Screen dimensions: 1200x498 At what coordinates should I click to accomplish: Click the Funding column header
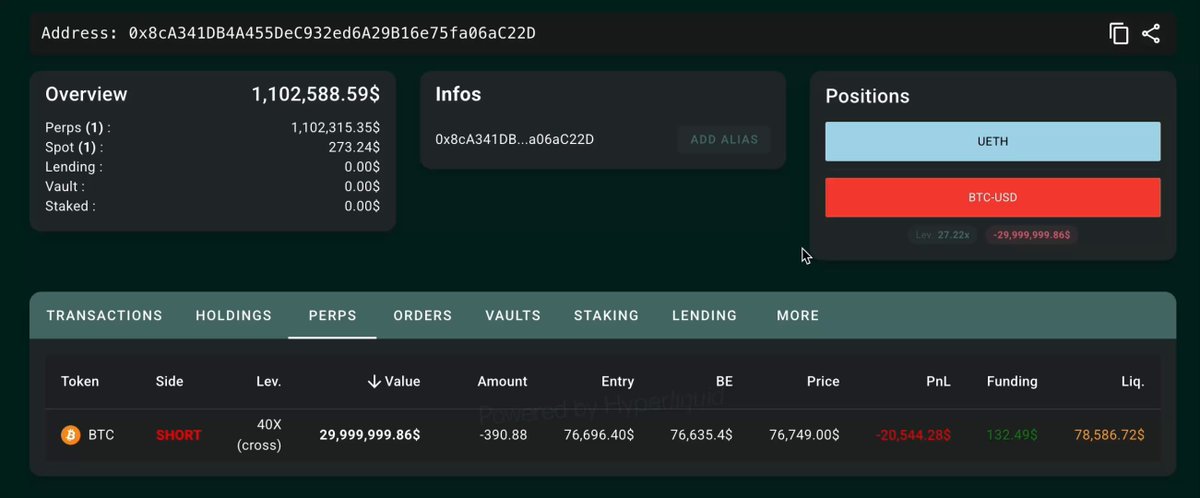pyautogui.click(x=1011, y=381)
